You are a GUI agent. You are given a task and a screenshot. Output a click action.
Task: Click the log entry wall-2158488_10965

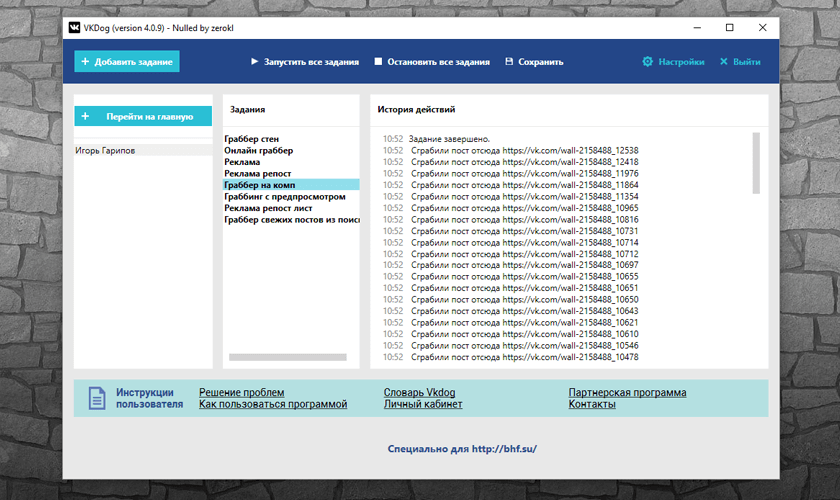coord(511,208)
